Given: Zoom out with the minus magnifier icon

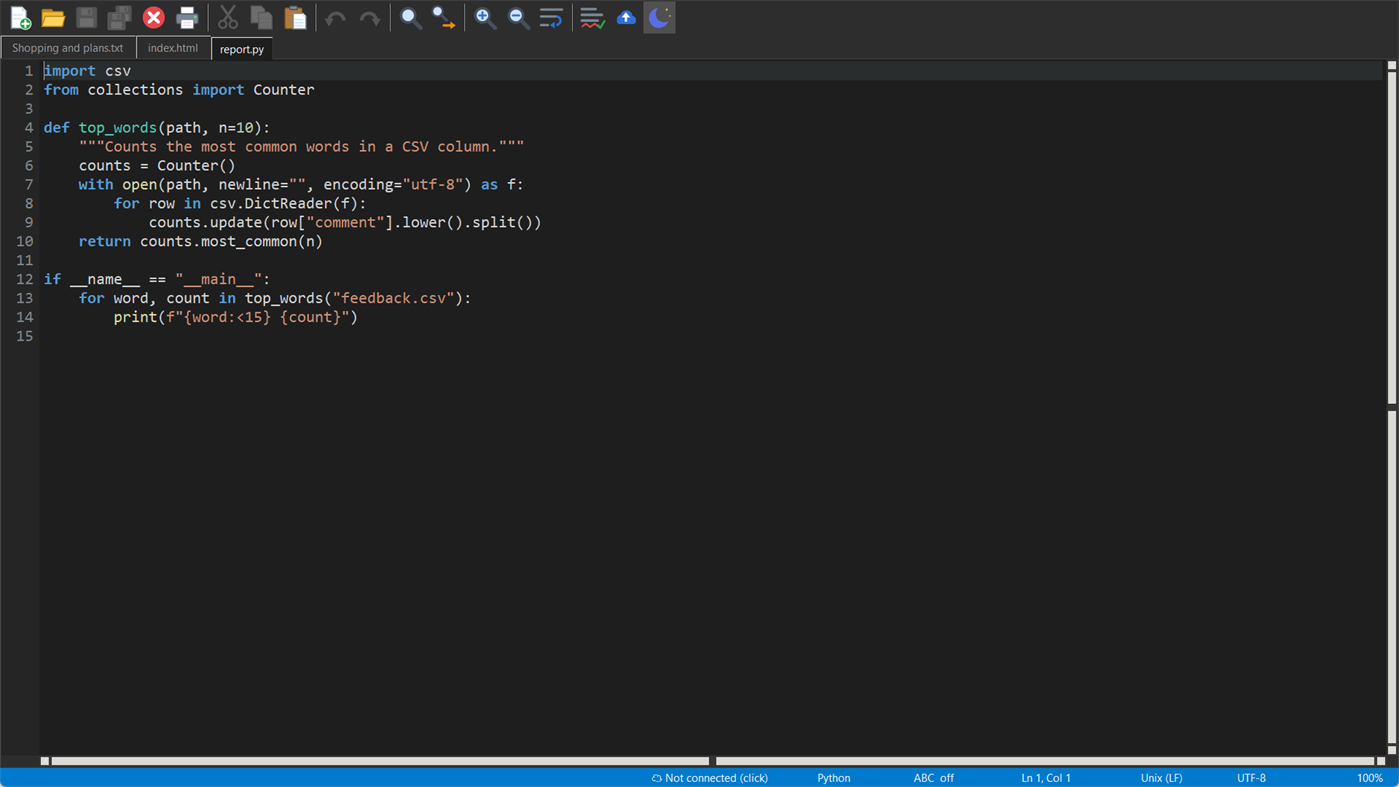Looking at the screenshot, I should click(x=518, y=18).
